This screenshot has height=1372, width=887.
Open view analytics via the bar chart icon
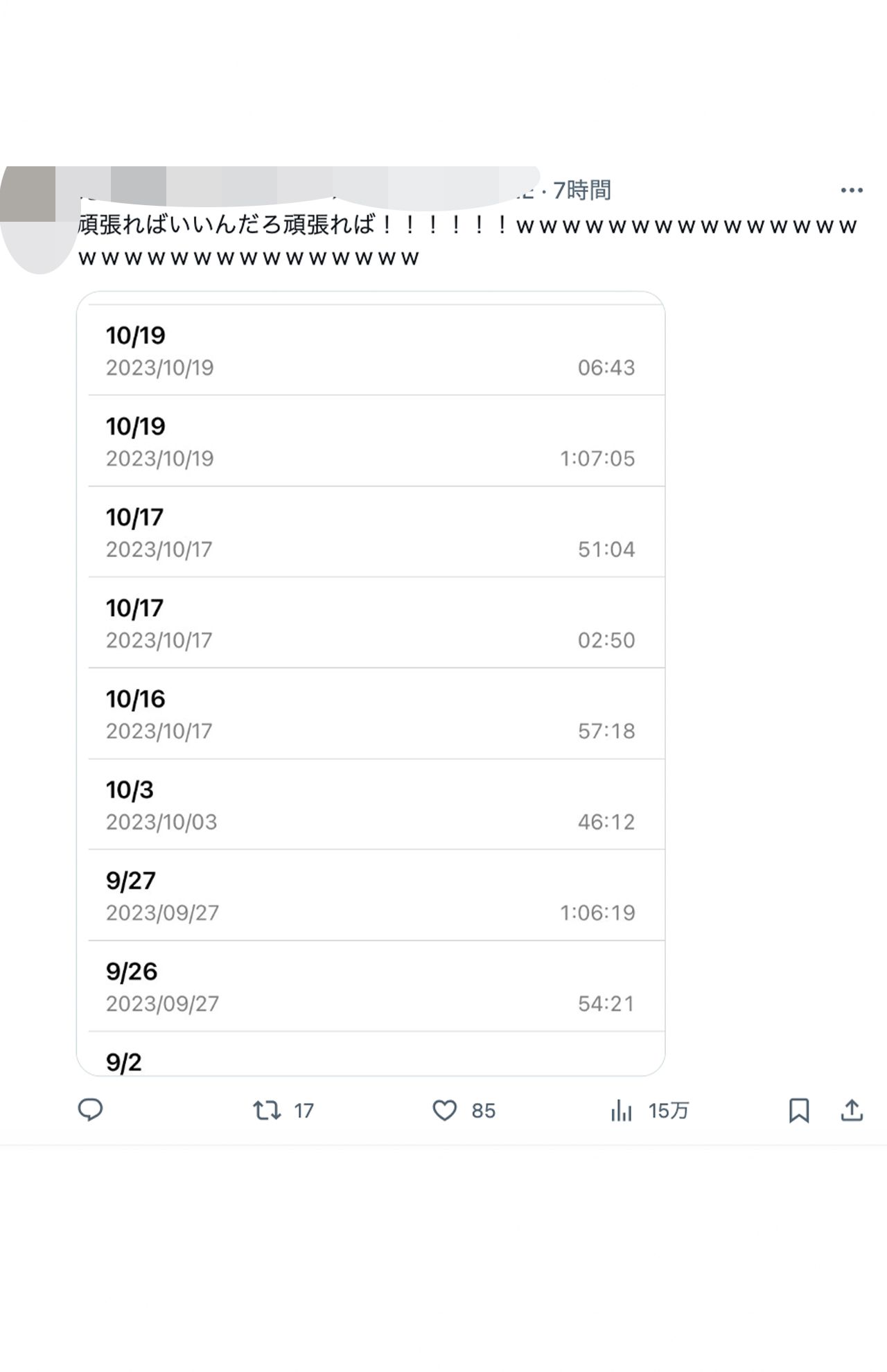pyautogui.click(x=623, y=1109)
